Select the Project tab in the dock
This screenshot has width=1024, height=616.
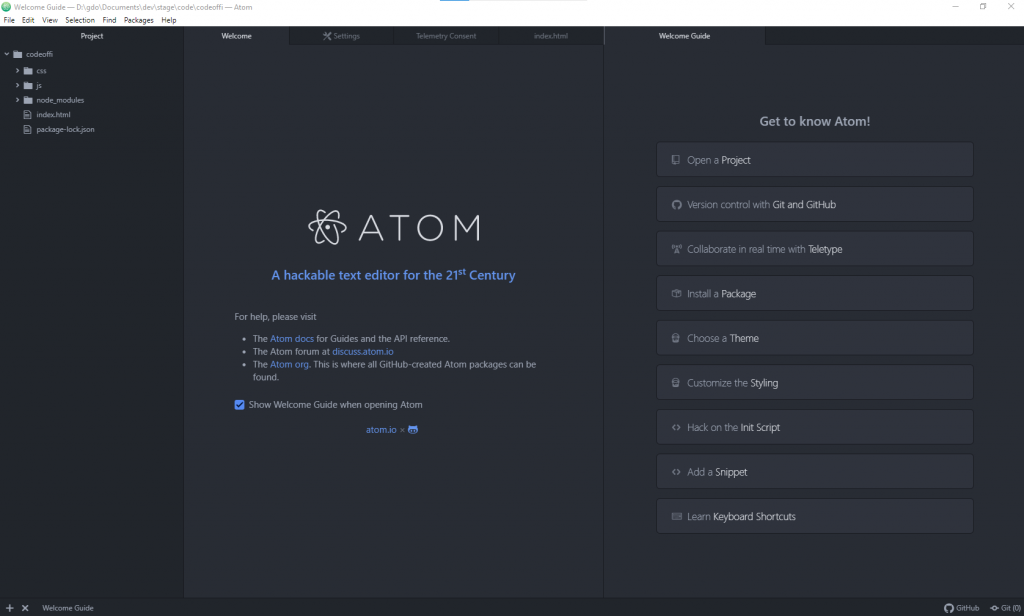click(91, 36)
